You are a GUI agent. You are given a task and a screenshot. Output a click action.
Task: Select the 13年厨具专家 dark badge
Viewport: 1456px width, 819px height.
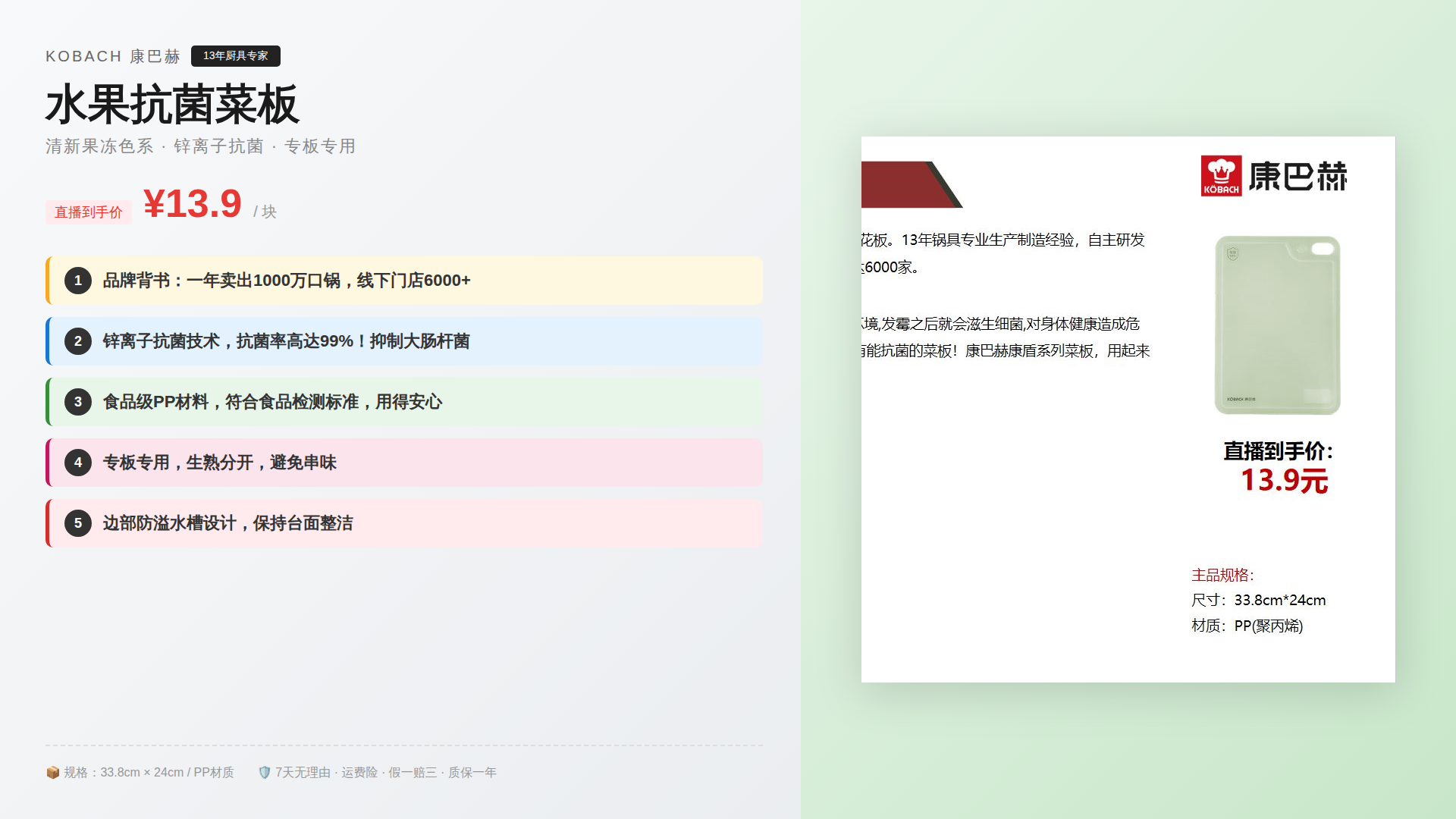236,56
